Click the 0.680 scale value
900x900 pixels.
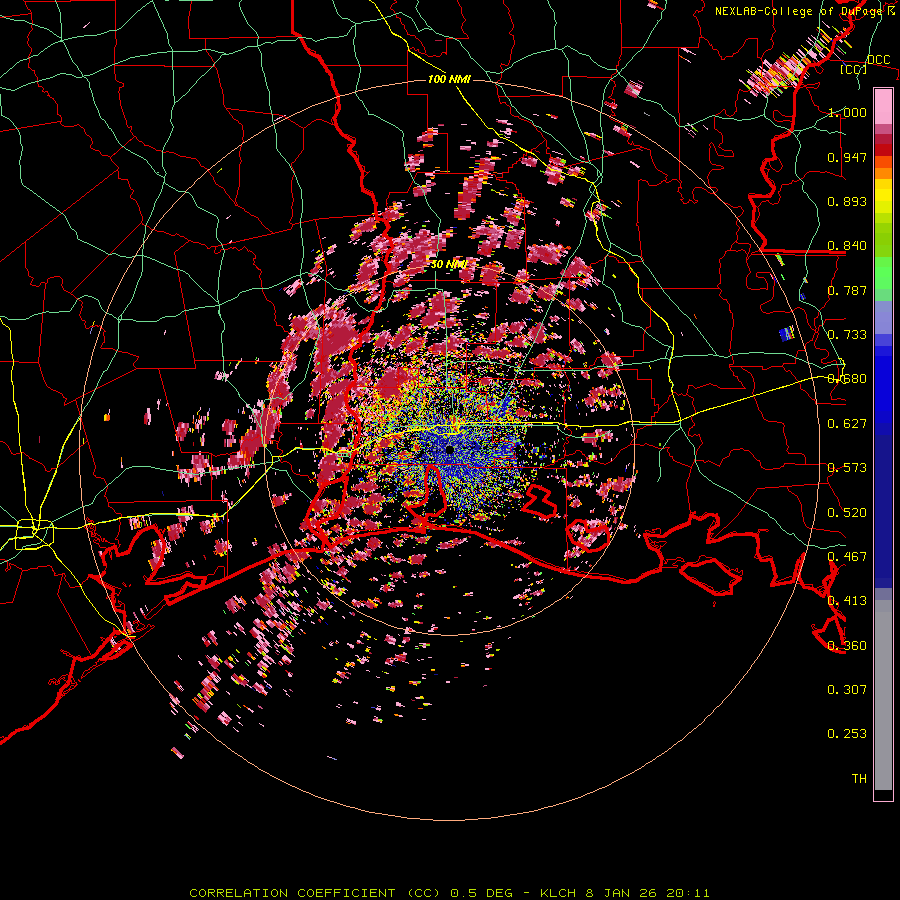[x=847, y=379]
